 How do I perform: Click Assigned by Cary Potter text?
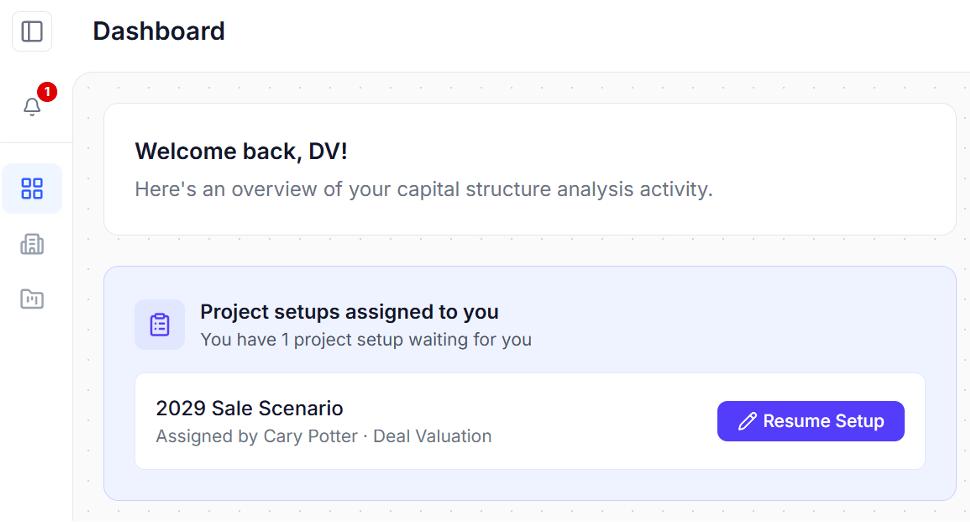pos(257,436)
